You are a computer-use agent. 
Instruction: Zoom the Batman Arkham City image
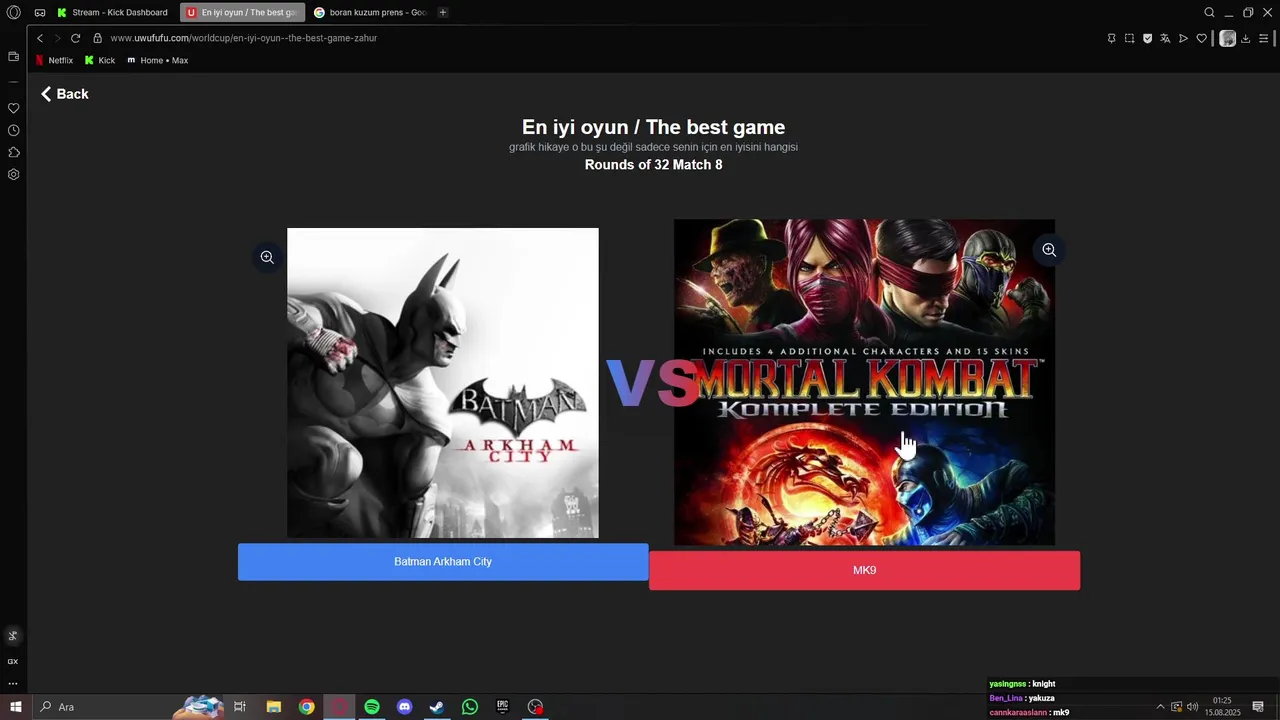click(267, 257)
